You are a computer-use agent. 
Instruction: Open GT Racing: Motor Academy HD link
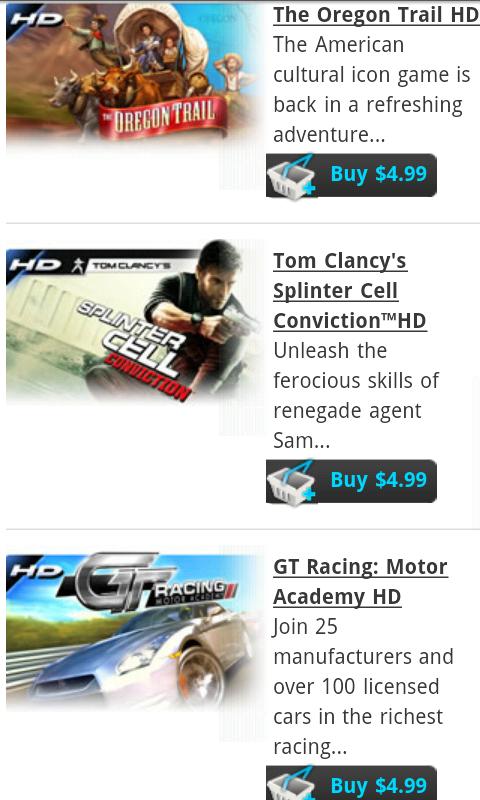coord(361,582)
